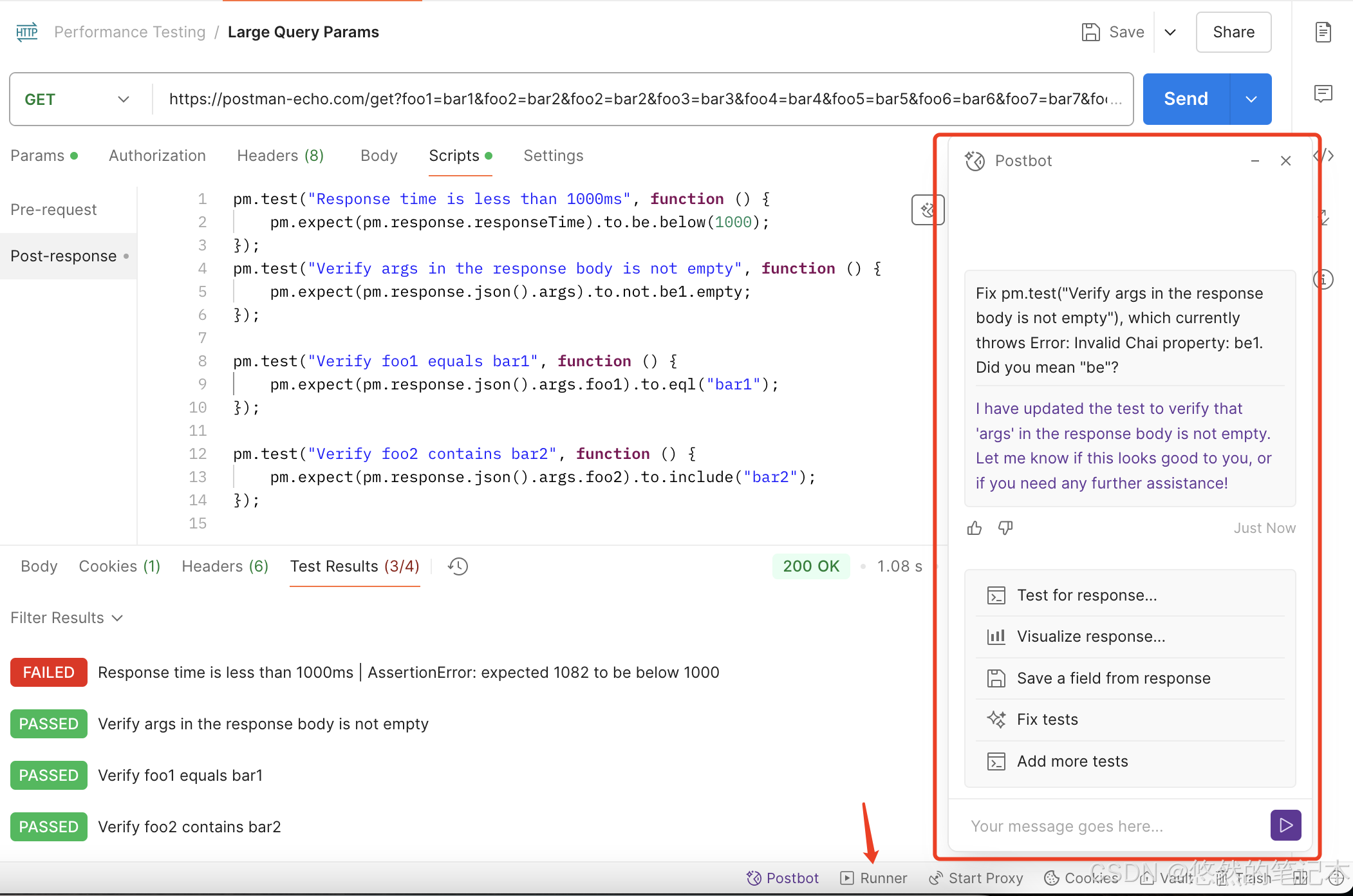1353x896 pixels.
Task: Click the thumbs up feedback icon
Action: pyautogui.click(x=975, y=528)
